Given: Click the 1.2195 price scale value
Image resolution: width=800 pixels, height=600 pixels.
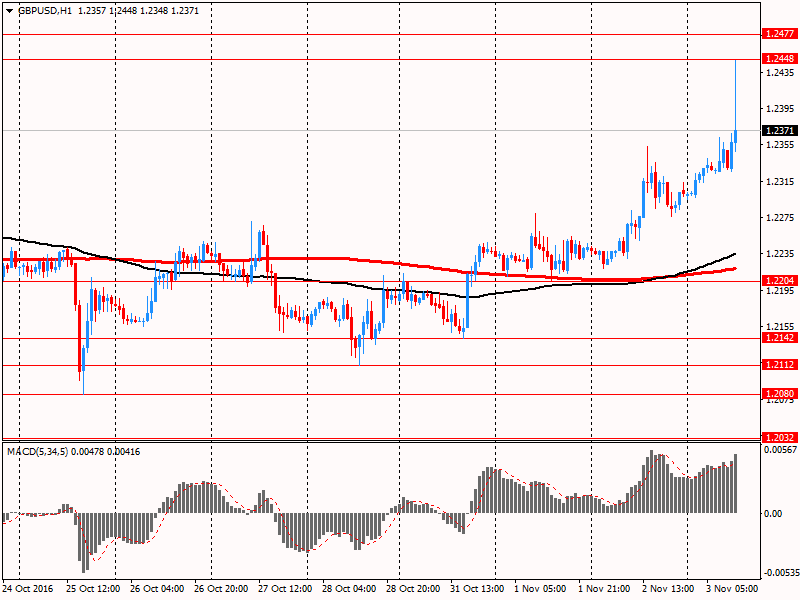Looking at the screenshot, I should (780, 291).
